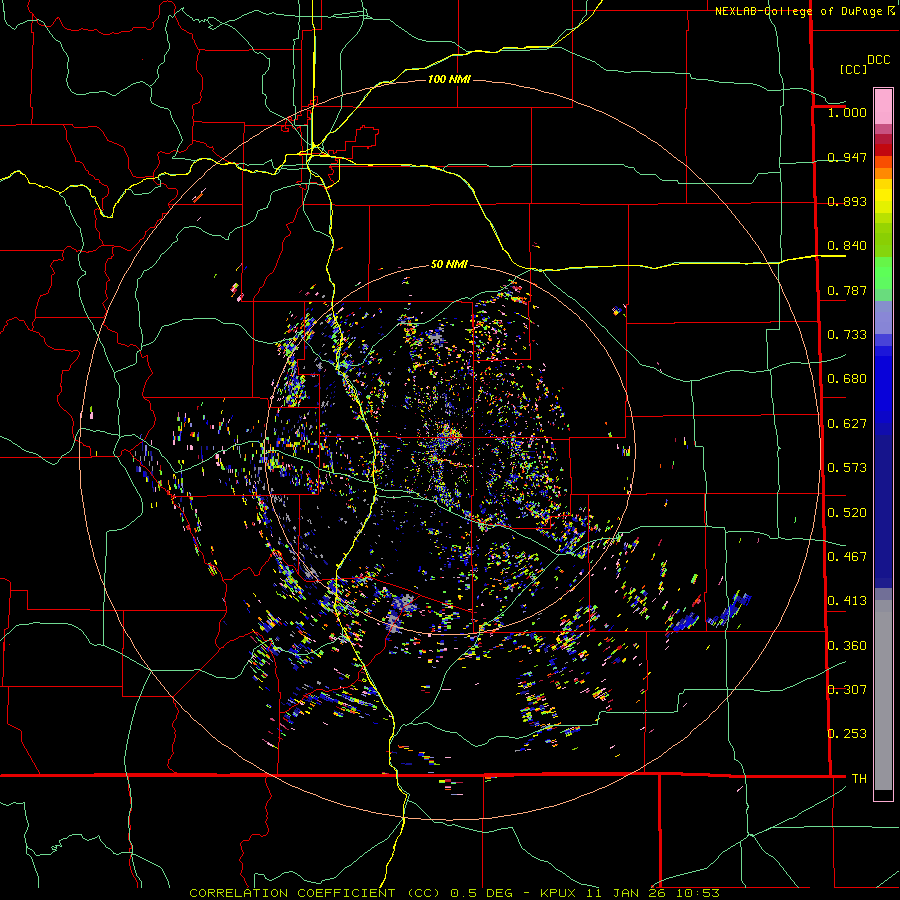Screen dimensions: 900x900
Task: Select the 0.467 color scale value
Action: (x=847, y=557)
